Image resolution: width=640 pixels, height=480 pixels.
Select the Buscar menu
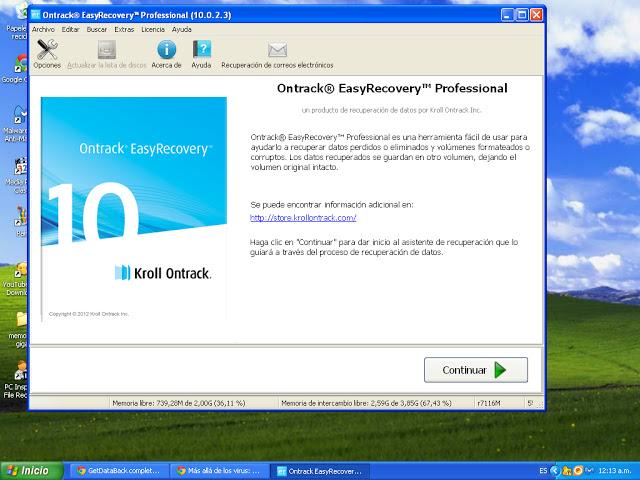pos(97,29)
